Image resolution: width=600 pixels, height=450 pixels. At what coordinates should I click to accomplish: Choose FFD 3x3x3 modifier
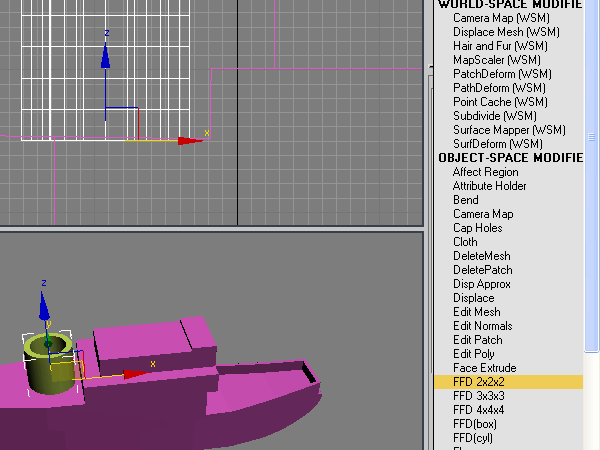click(479, 396)
